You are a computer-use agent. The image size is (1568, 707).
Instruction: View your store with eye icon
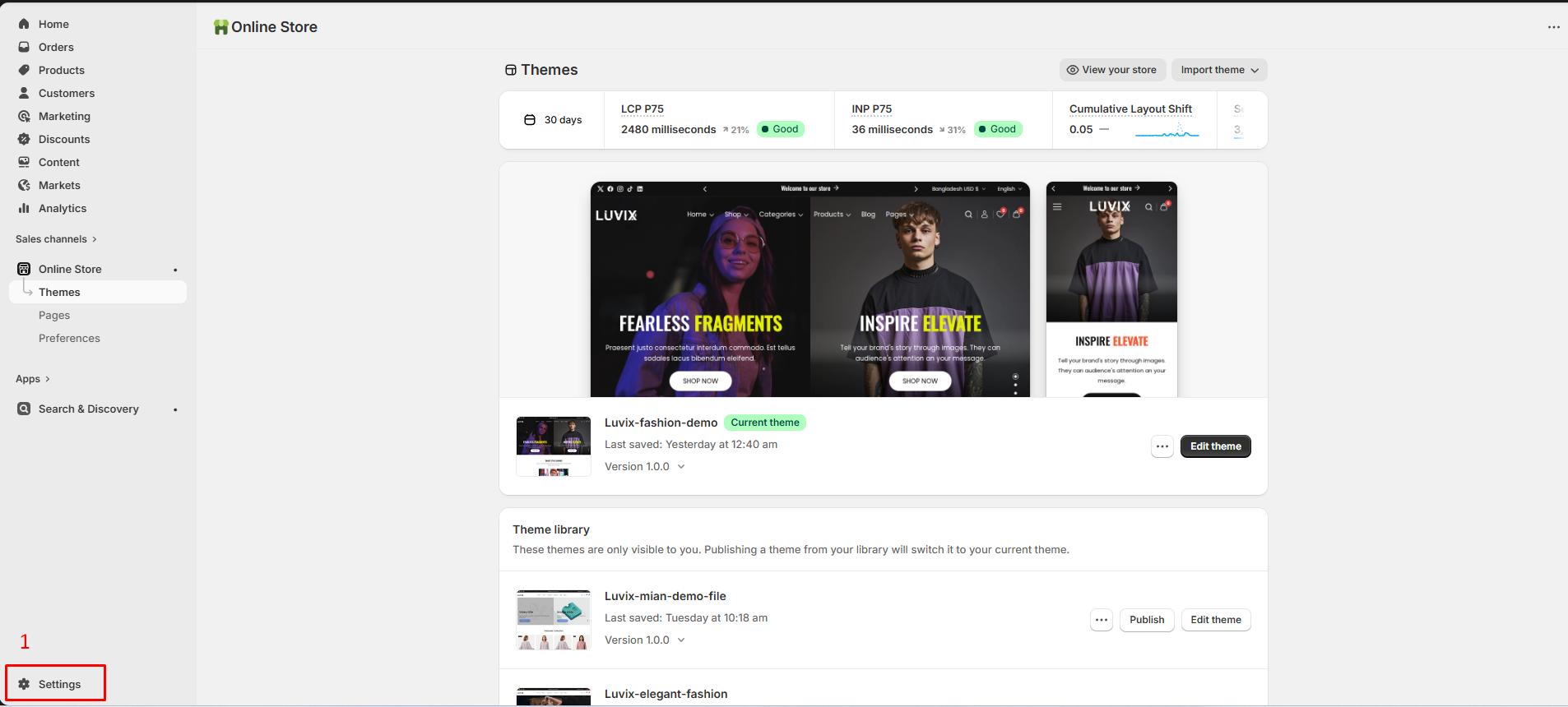[x=1111, y=70]
